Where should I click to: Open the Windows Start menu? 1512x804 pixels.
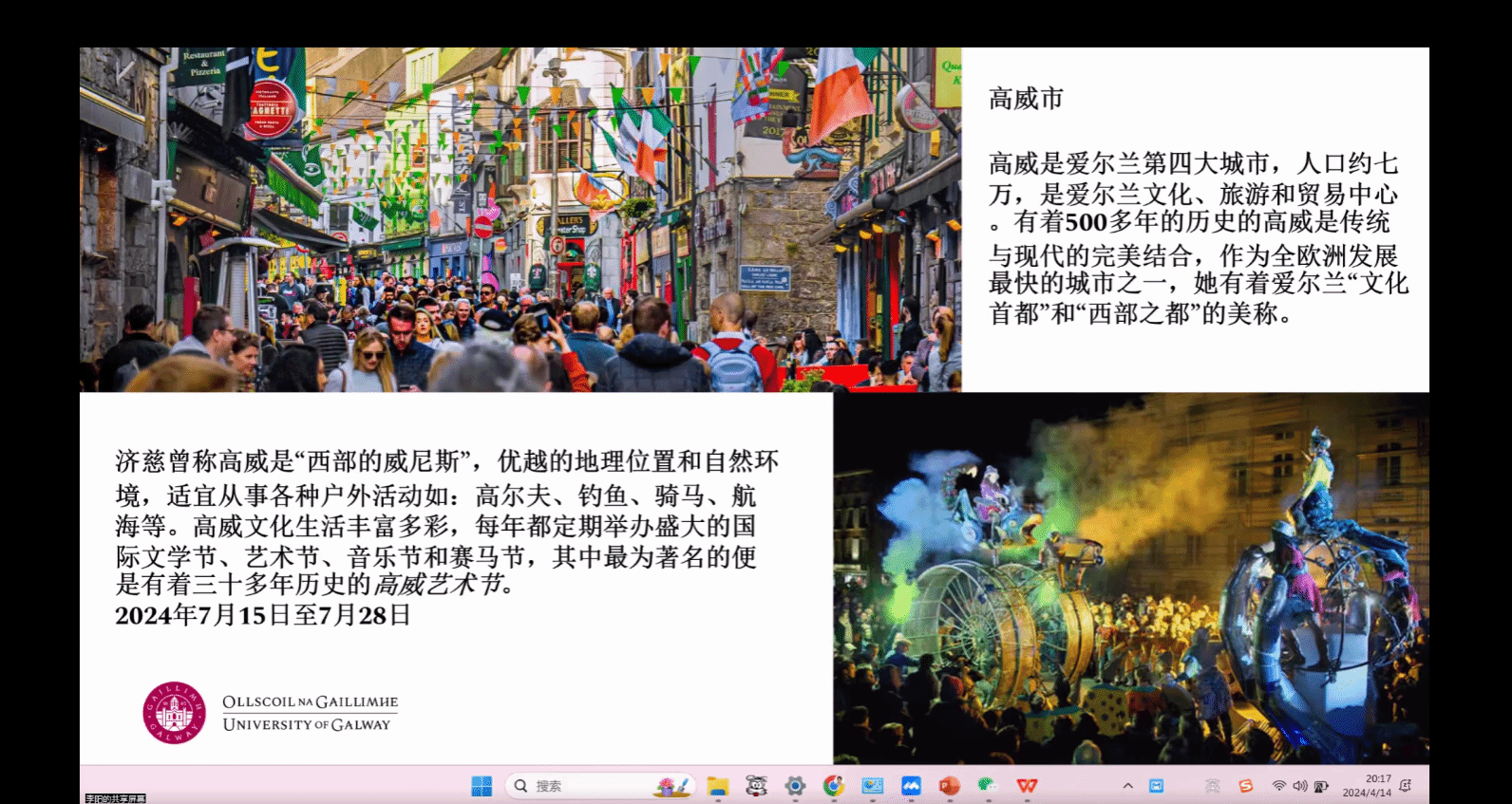(x=482, y=786)
